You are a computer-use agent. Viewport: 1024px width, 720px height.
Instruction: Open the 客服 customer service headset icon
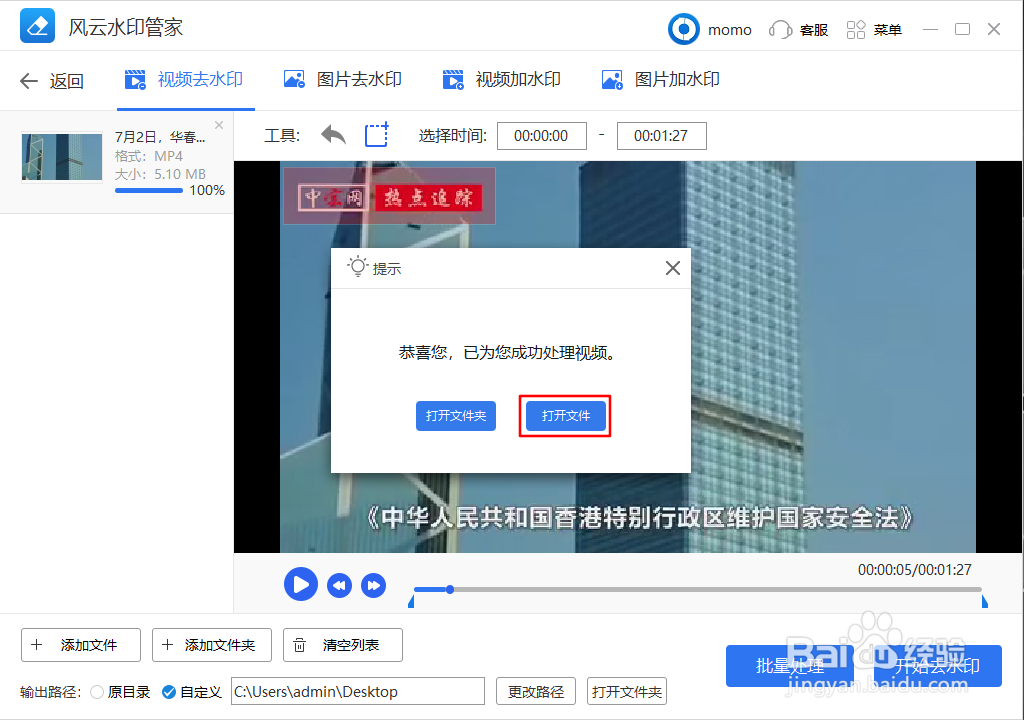pos(781,29)
